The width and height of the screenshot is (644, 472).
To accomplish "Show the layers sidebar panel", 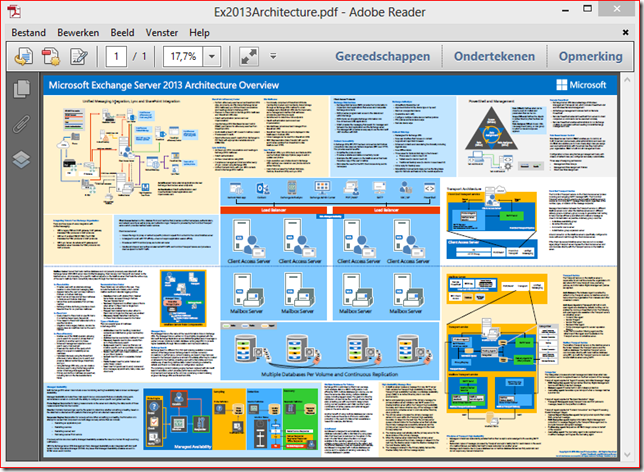I will click(21, 160).
